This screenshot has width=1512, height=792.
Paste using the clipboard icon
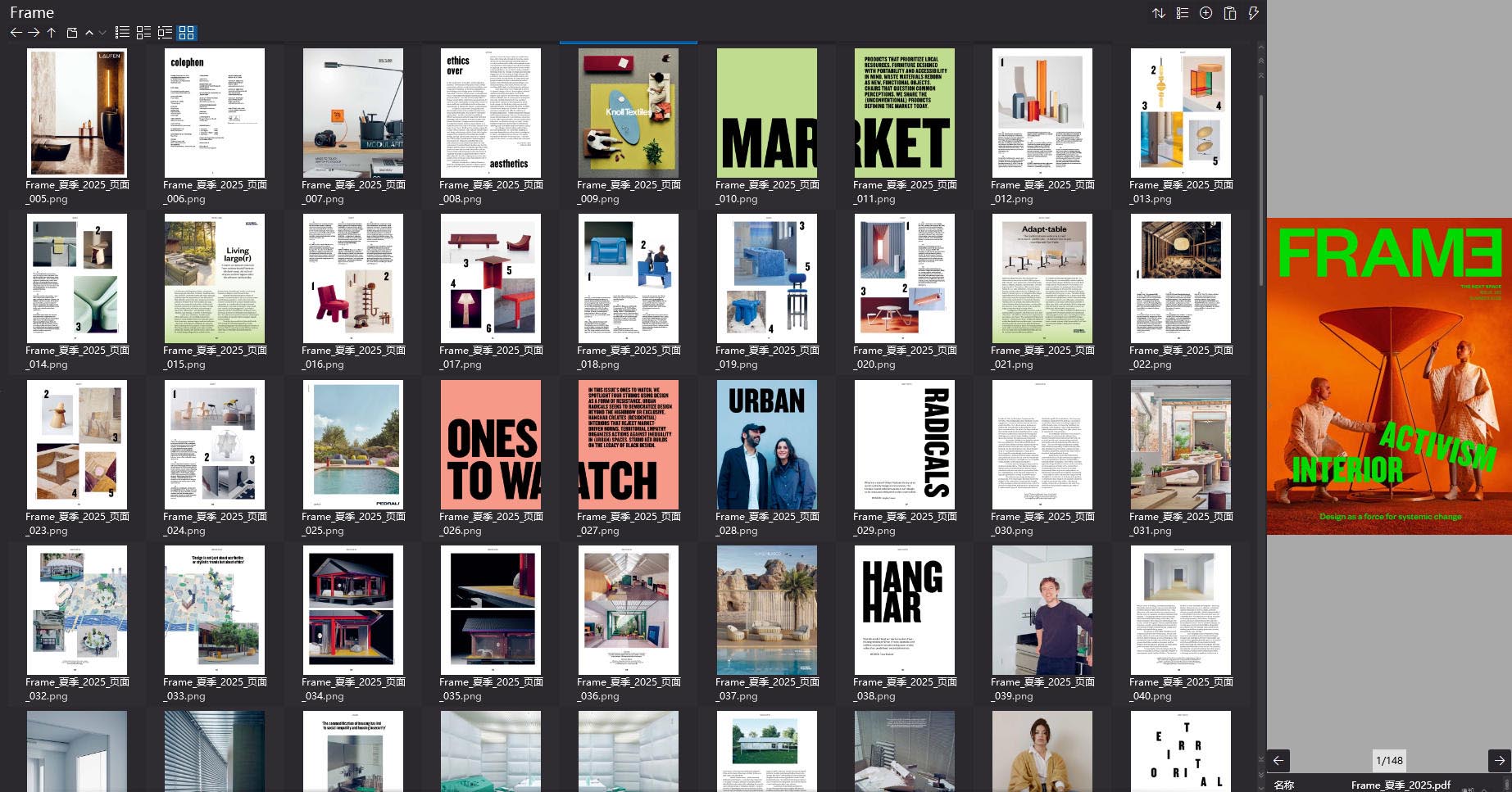point(1229,13)
